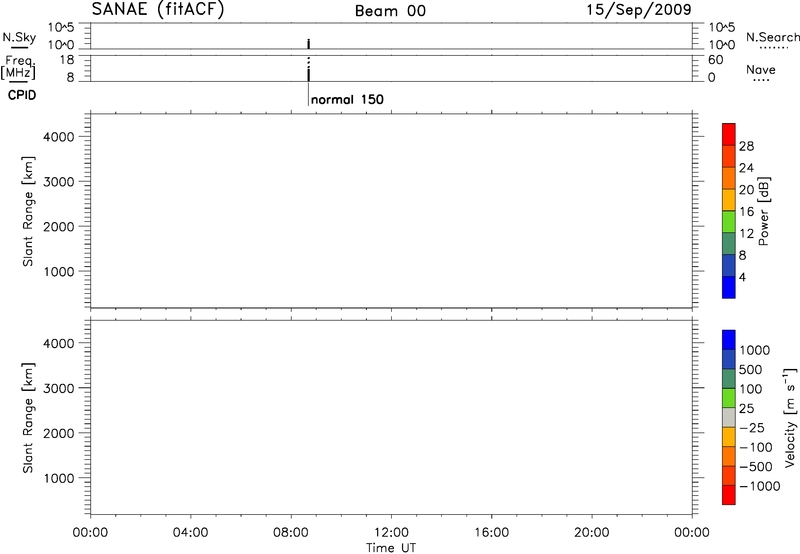Click the Velocity colorbar value -500

pos(756,466)
